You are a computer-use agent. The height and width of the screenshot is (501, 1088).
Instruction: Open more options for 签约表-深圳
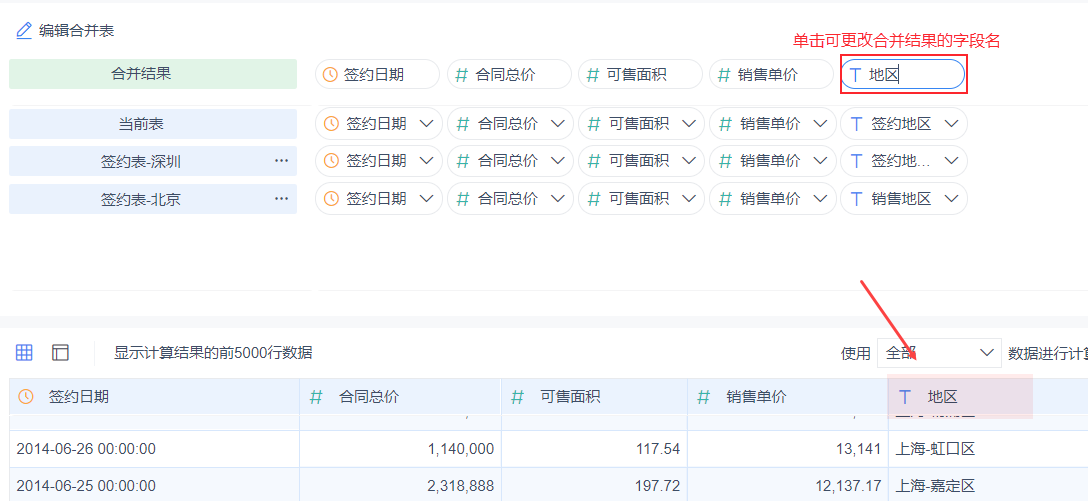[281, 160]
